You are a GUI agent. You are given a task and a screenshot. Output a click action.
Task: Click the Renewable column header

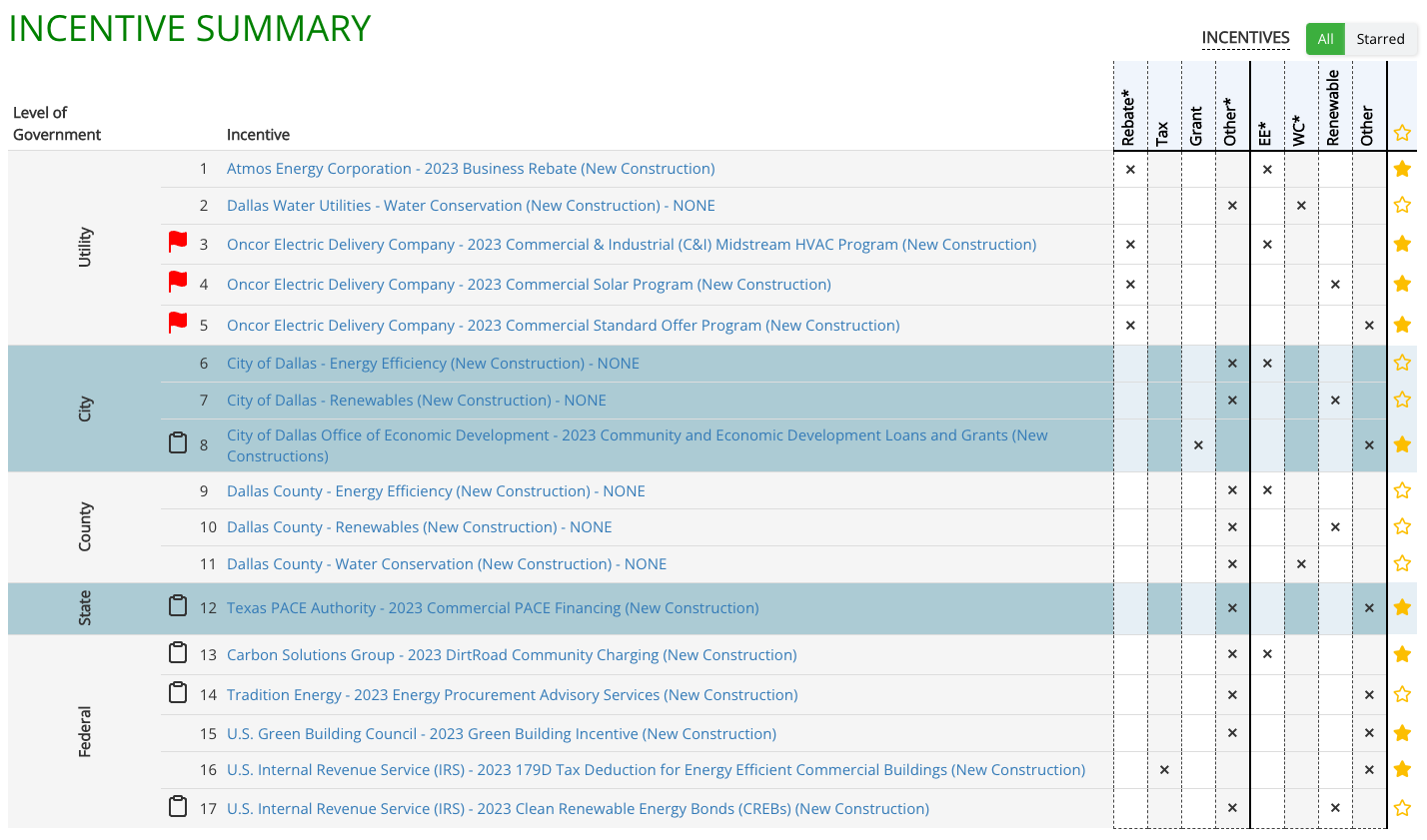[1333, 108]
